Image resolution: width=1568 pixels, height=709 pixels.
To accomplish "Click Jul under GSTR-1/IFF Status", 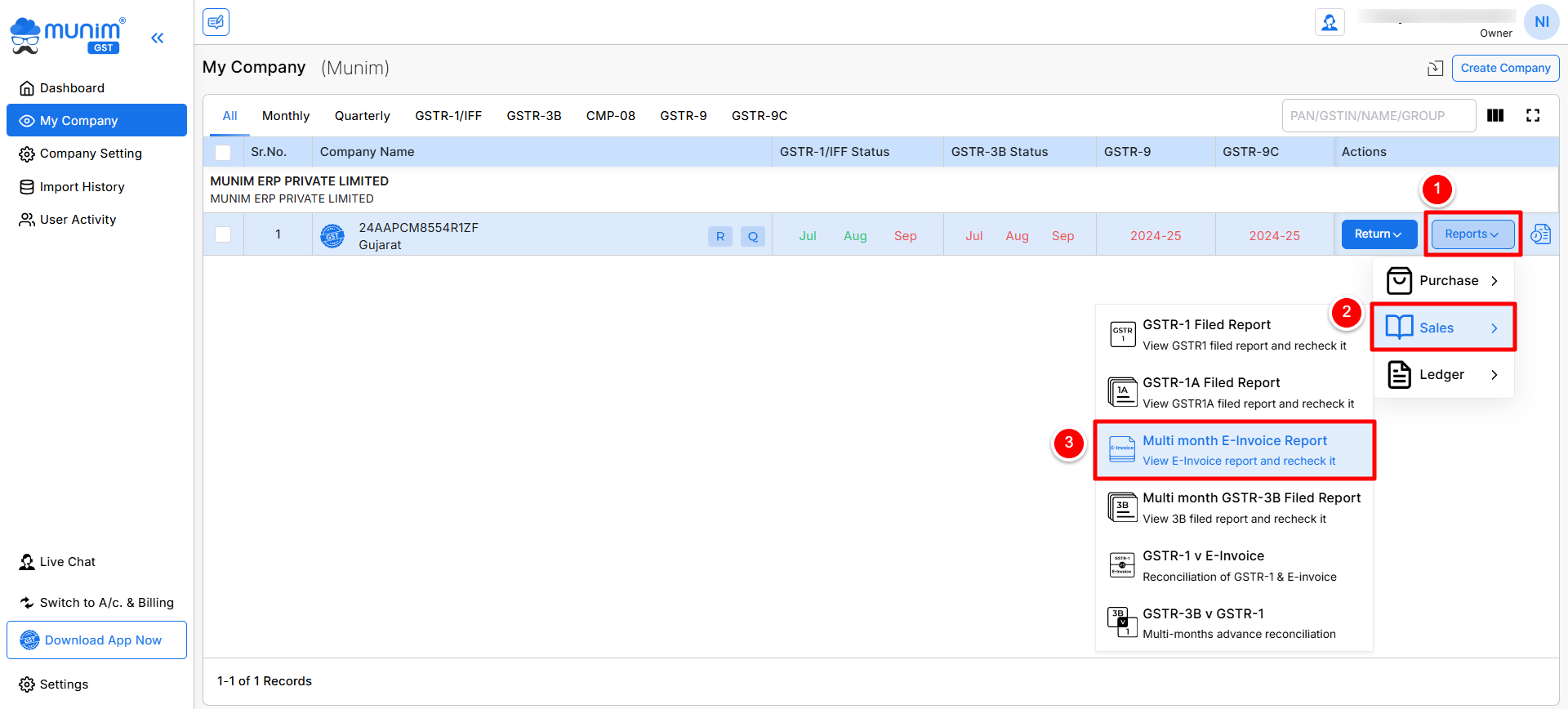I will click(x=808, y=236).
